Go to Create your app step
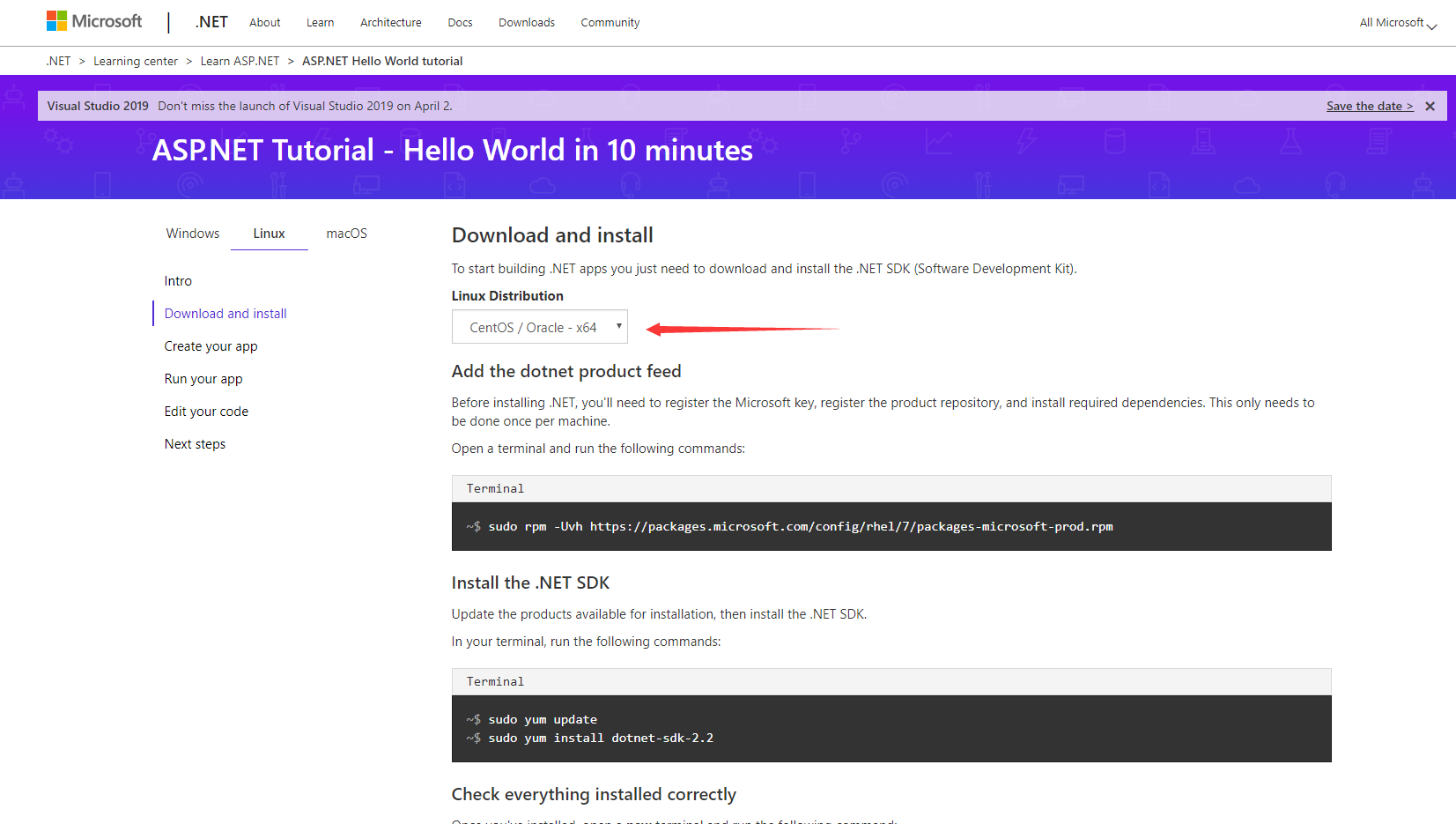The width and height of the screenshot is (1456, 824). coord(211,346)
